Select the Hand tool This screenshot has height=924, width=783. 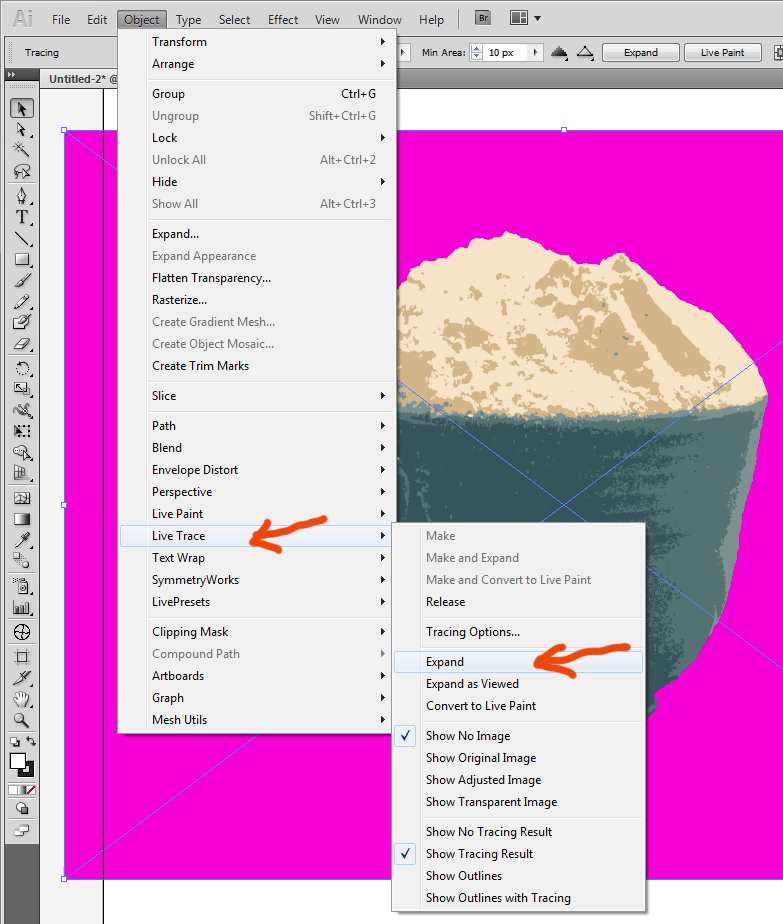coord(21,698)
